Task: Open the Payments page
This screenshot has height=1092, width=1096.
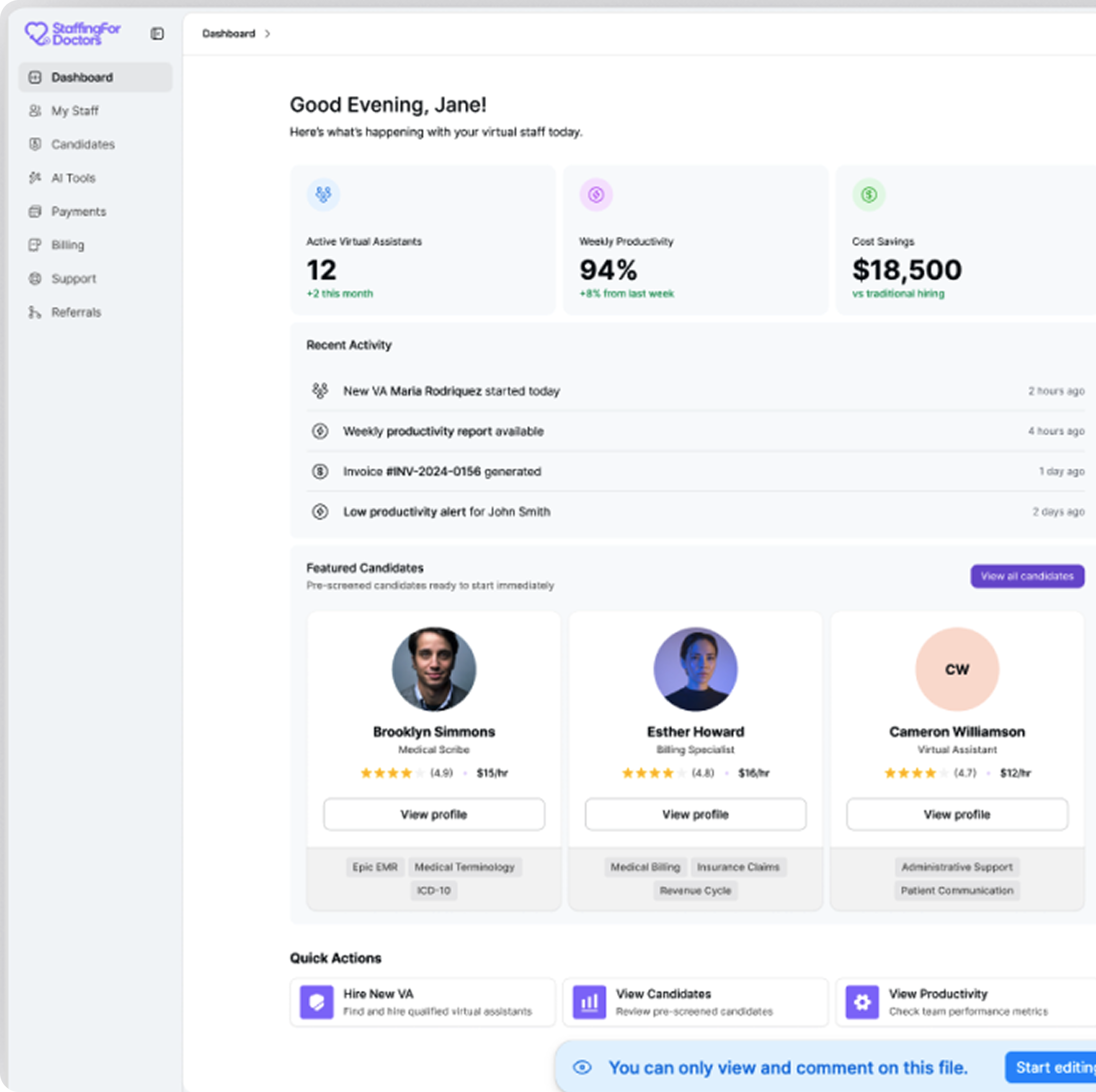Action: tap(78, 212)
